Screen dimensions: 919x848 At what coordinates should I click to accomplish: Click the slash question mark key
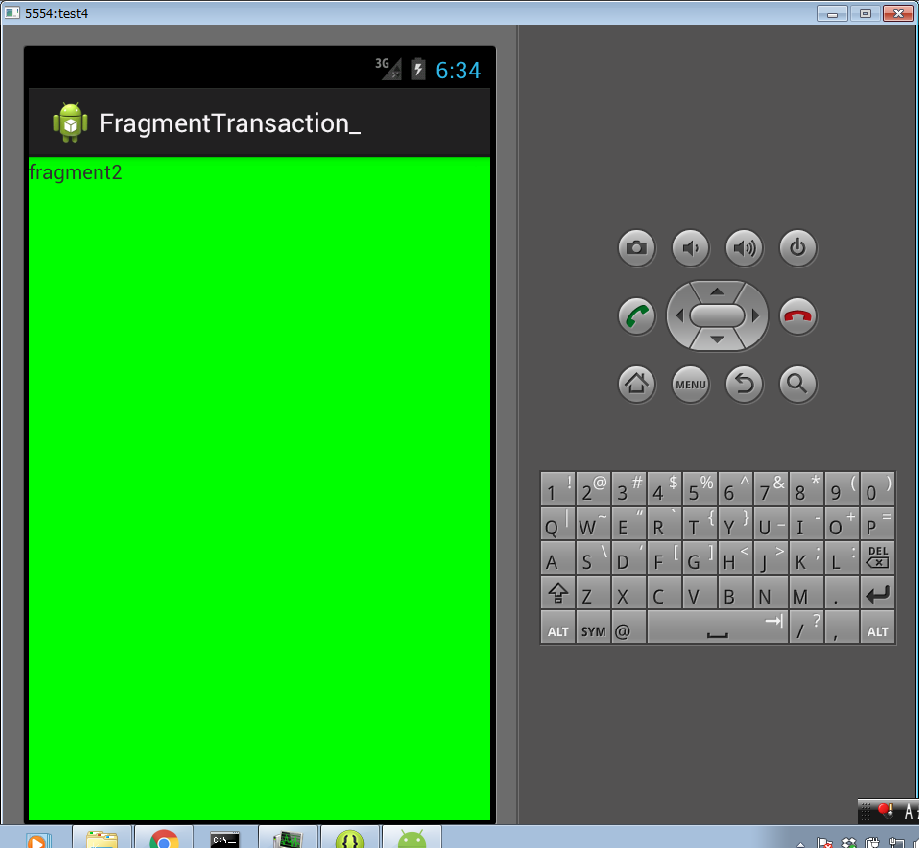[806, 627]
